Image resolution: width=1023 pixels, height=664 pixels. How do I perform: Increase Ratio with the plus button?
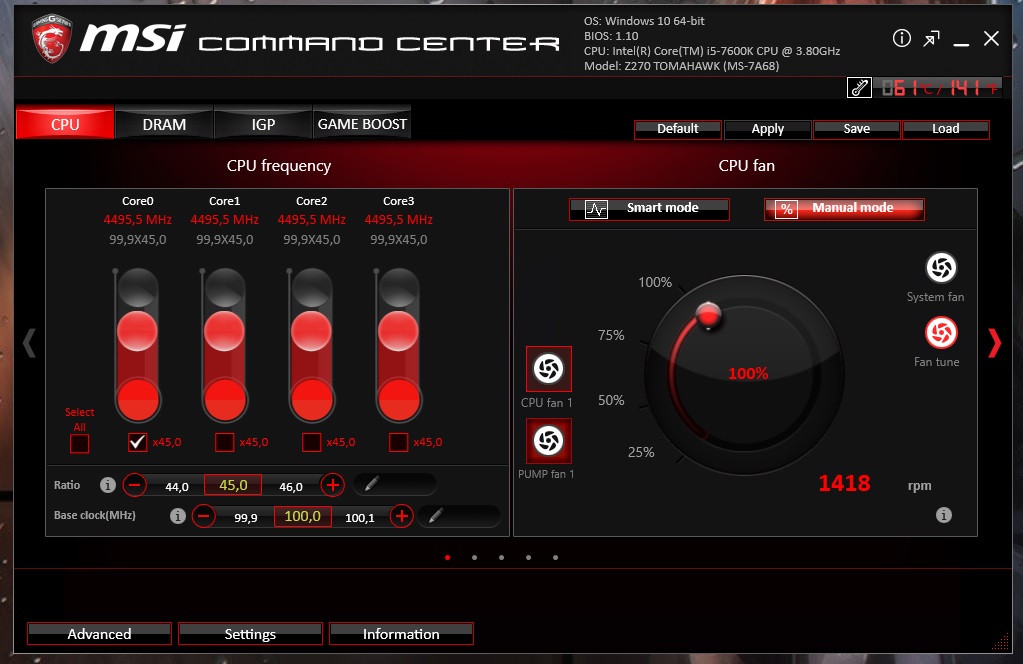point(332,485)
